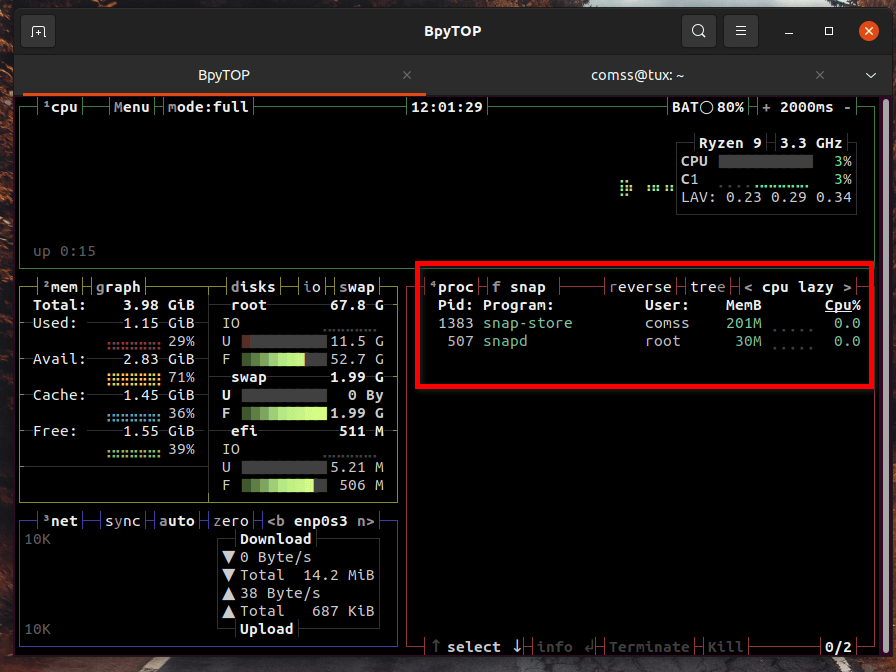The image size is (896, 672).
Task: Toggle reverse sorting of processes
Action: (x=640, y=287)
